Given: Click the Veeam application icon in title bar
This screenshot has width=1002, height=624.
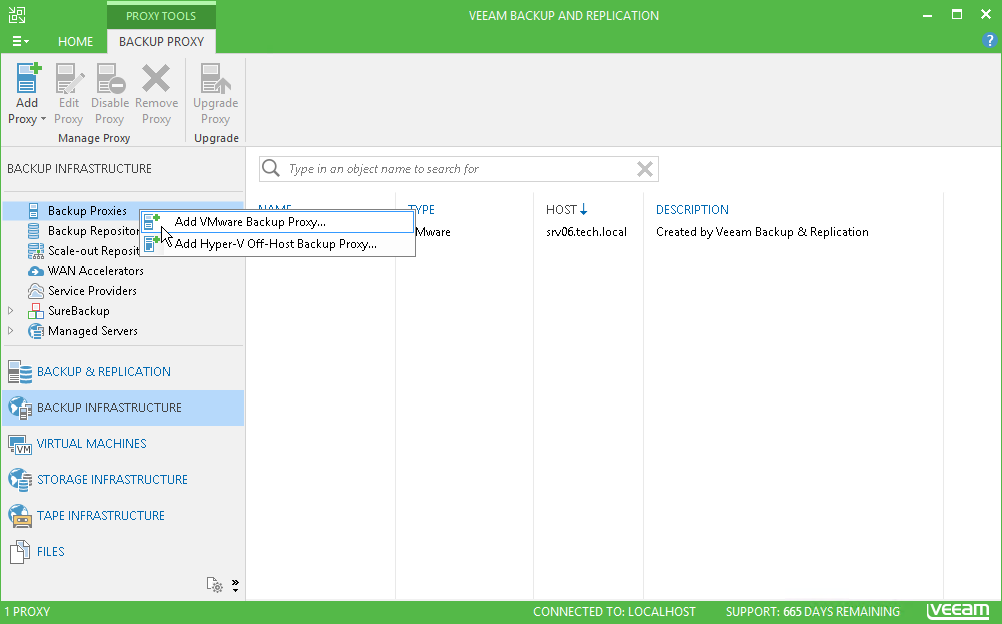Looking at the screenshot, I should (x=17, y=15).
